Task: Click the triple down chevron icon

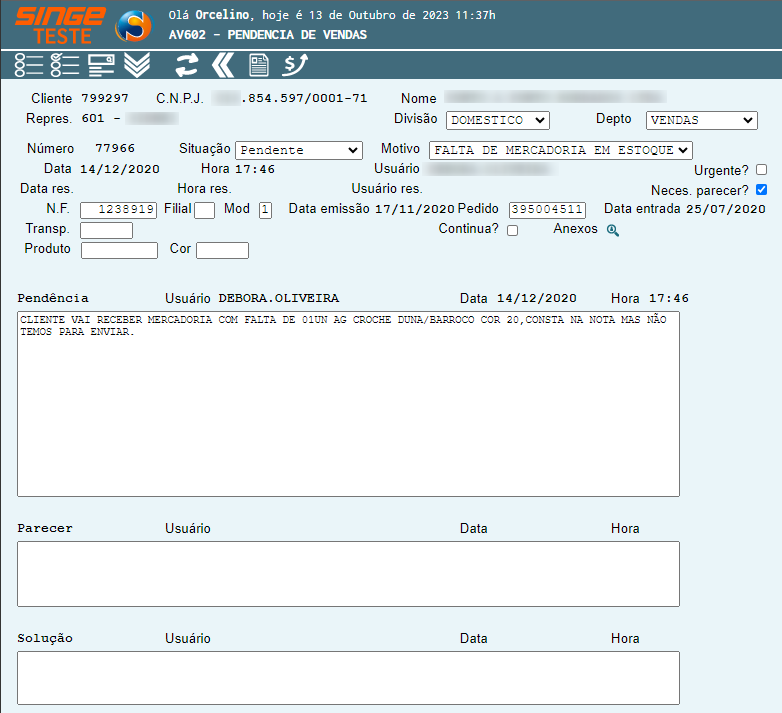Action: (x=137, y=66)
